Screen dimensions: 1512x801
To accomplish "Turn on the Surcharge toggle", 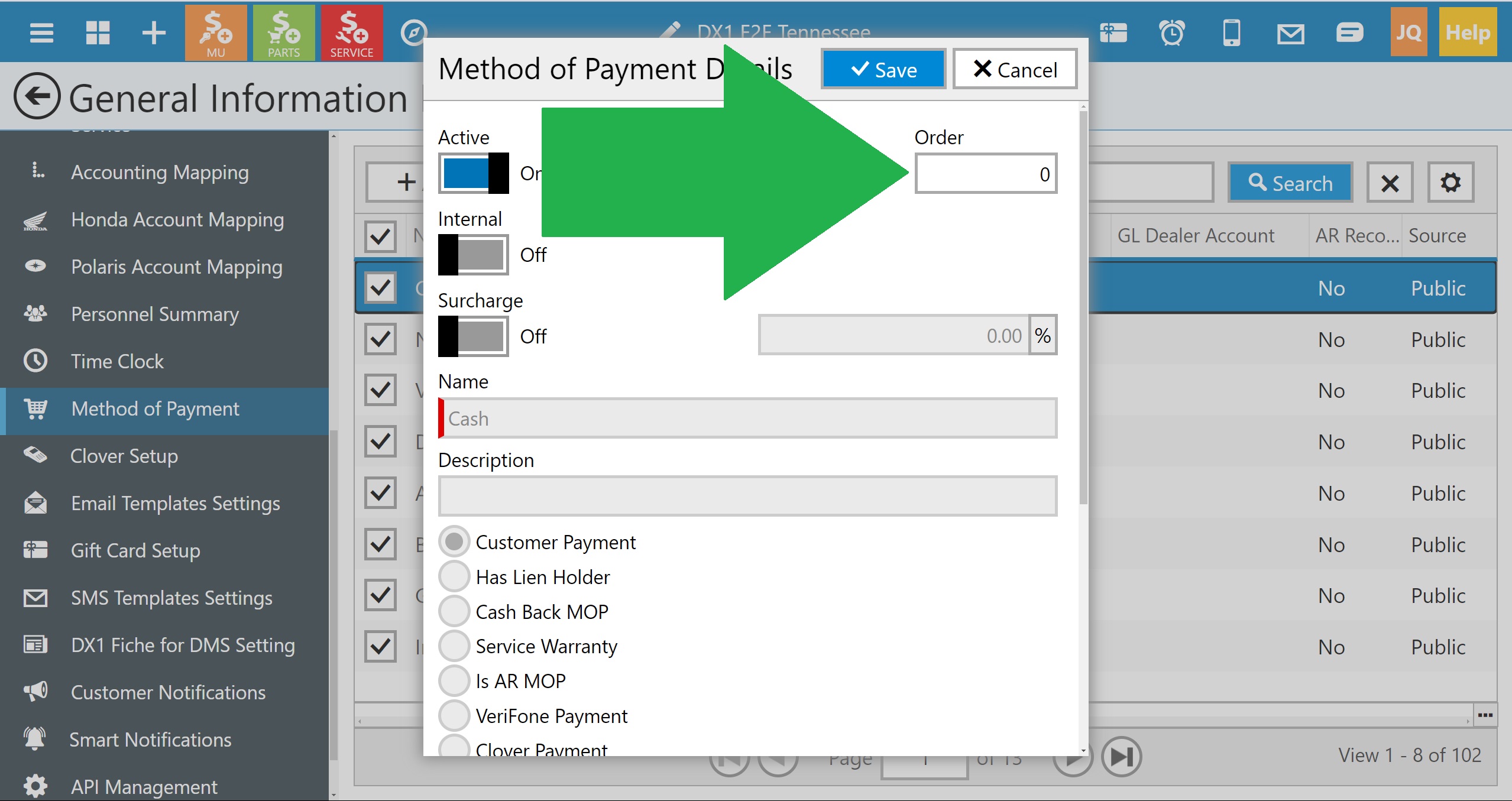I will 473,336.
